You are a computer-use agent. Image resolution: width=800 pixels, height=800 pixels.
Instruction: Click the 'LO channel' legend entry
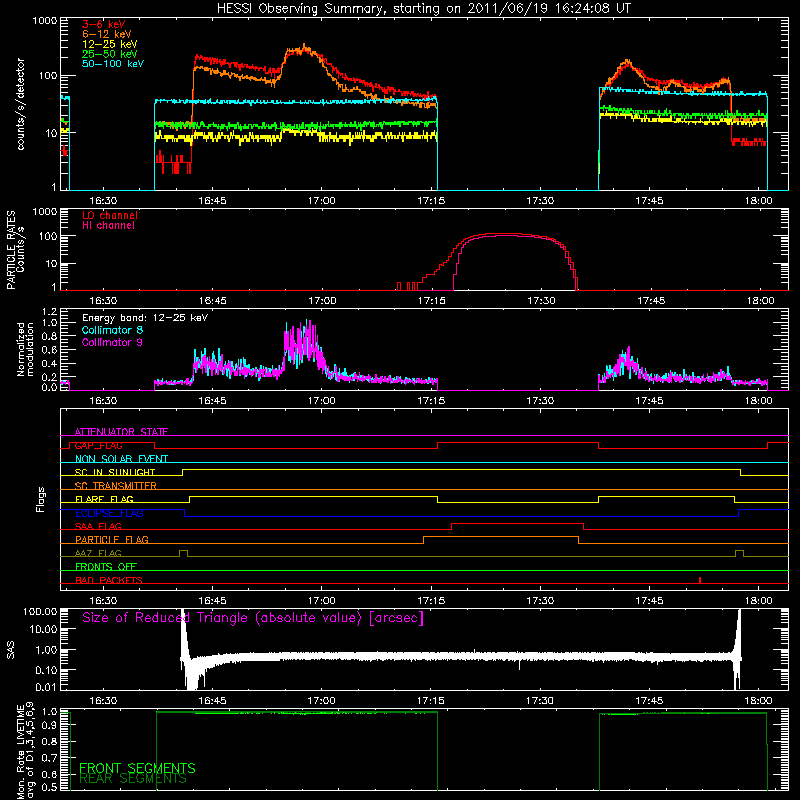click(x=110, y=215)
